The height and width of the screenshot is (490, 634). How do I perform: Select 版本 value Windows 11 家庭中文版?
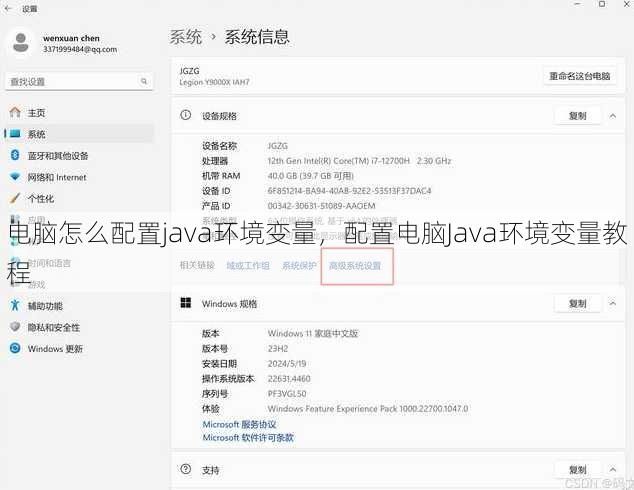[x=313, y=334]
